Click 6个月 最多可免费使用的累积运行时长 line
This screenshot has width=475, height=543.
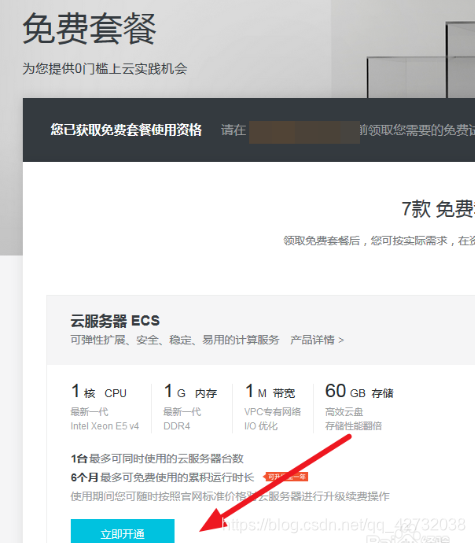[162, 477]
